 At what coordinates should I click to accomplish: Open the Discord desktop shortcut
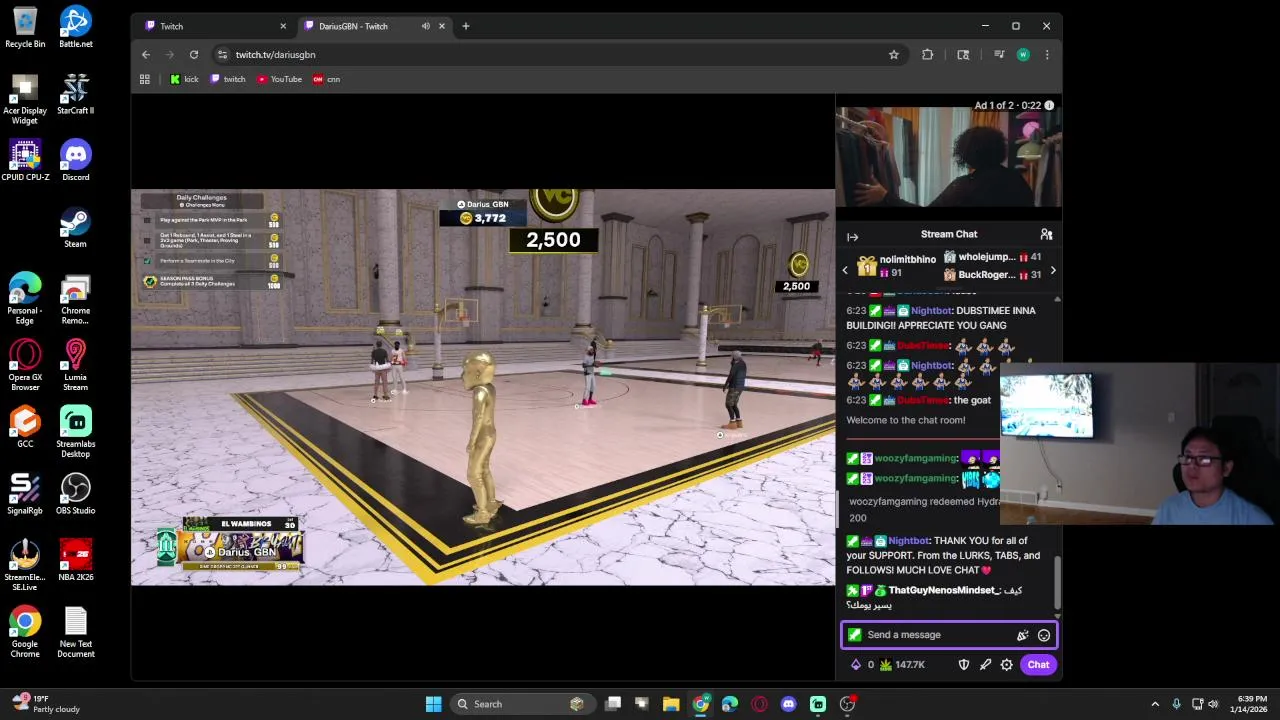point(76,160)
